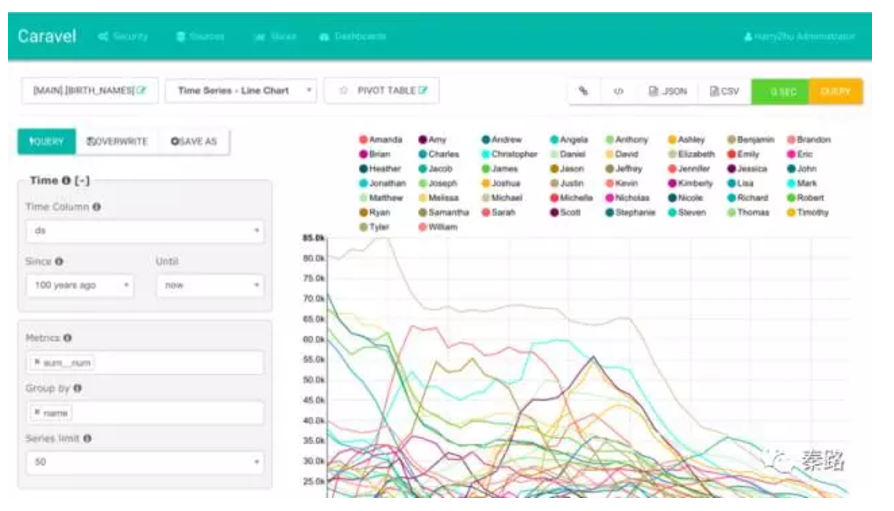
Task: Remove the sum__num metric tag
Action: tap(37, 362)
